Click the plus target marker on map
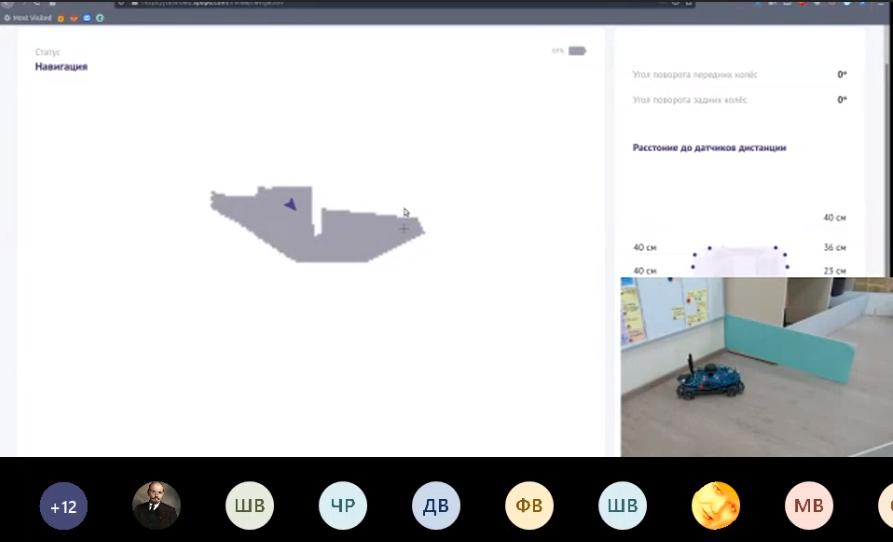The height and width of the screenshot is (542, 893). (403, 229)
